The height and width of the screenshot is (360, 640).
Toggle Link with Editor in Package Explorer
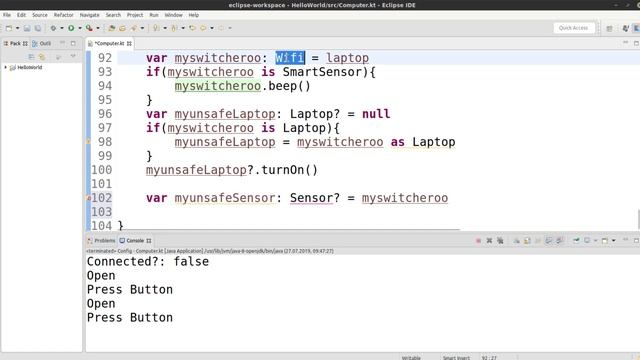tap(42, 57)
